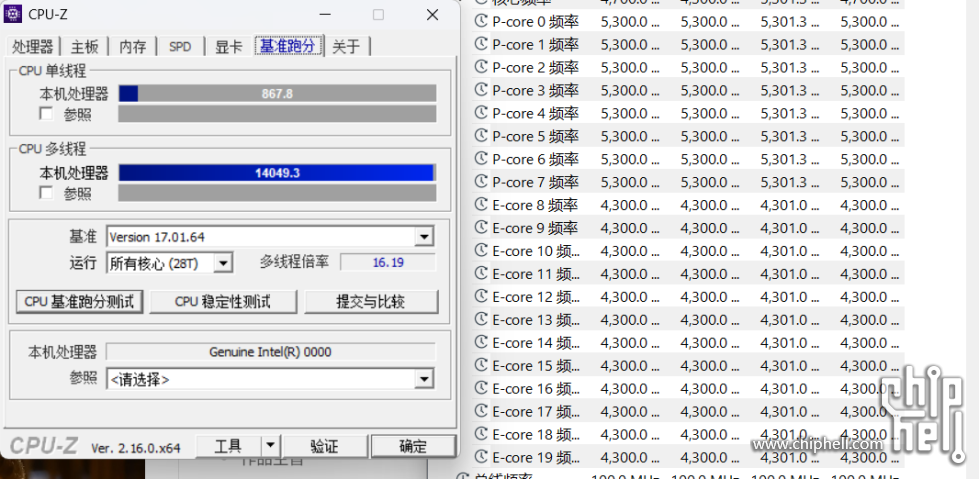Switch to the 内存 tab

coord(132,47)
